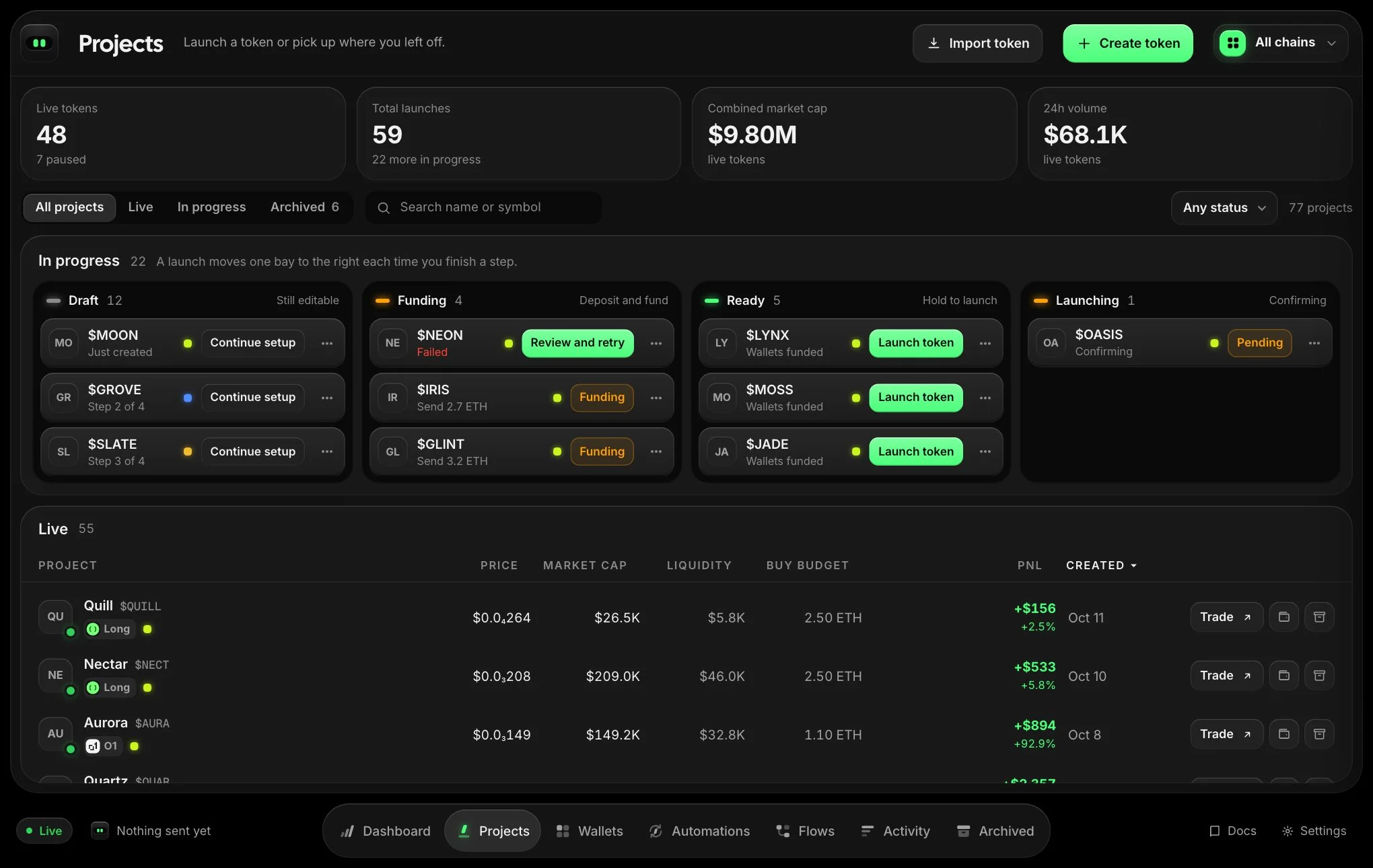This screenshot has height=868, width=1373.
Task: Open the Docs link
Action: pos(1233,831)
